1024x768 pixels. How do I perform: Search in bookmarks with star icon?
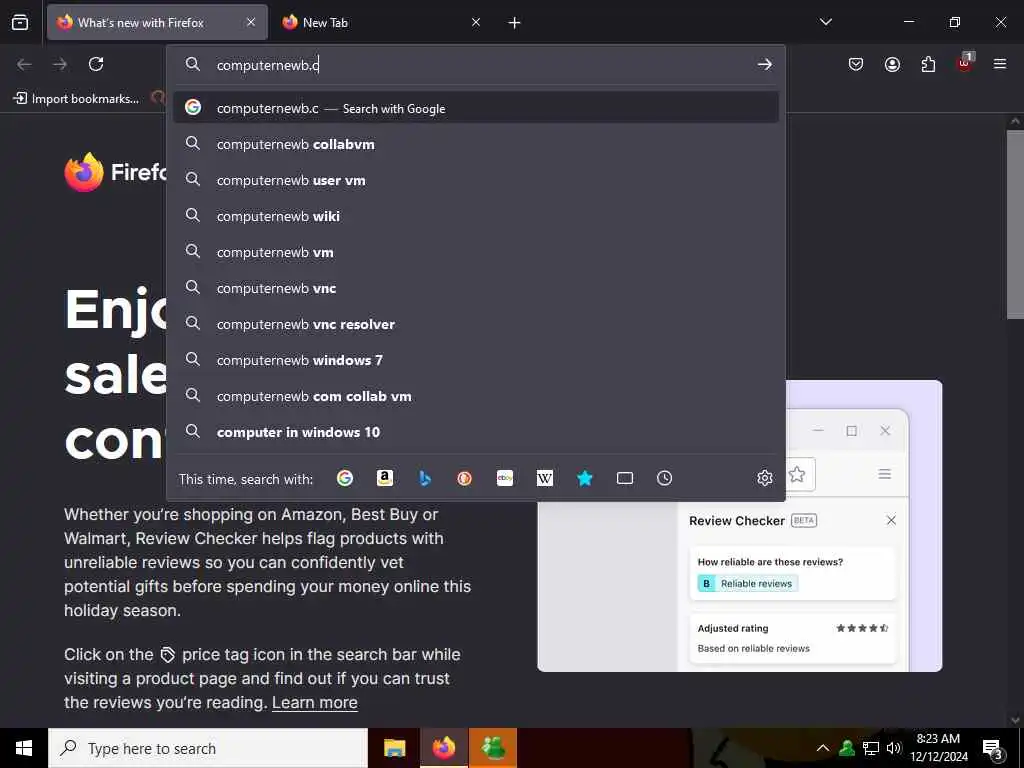click(584, 478)
